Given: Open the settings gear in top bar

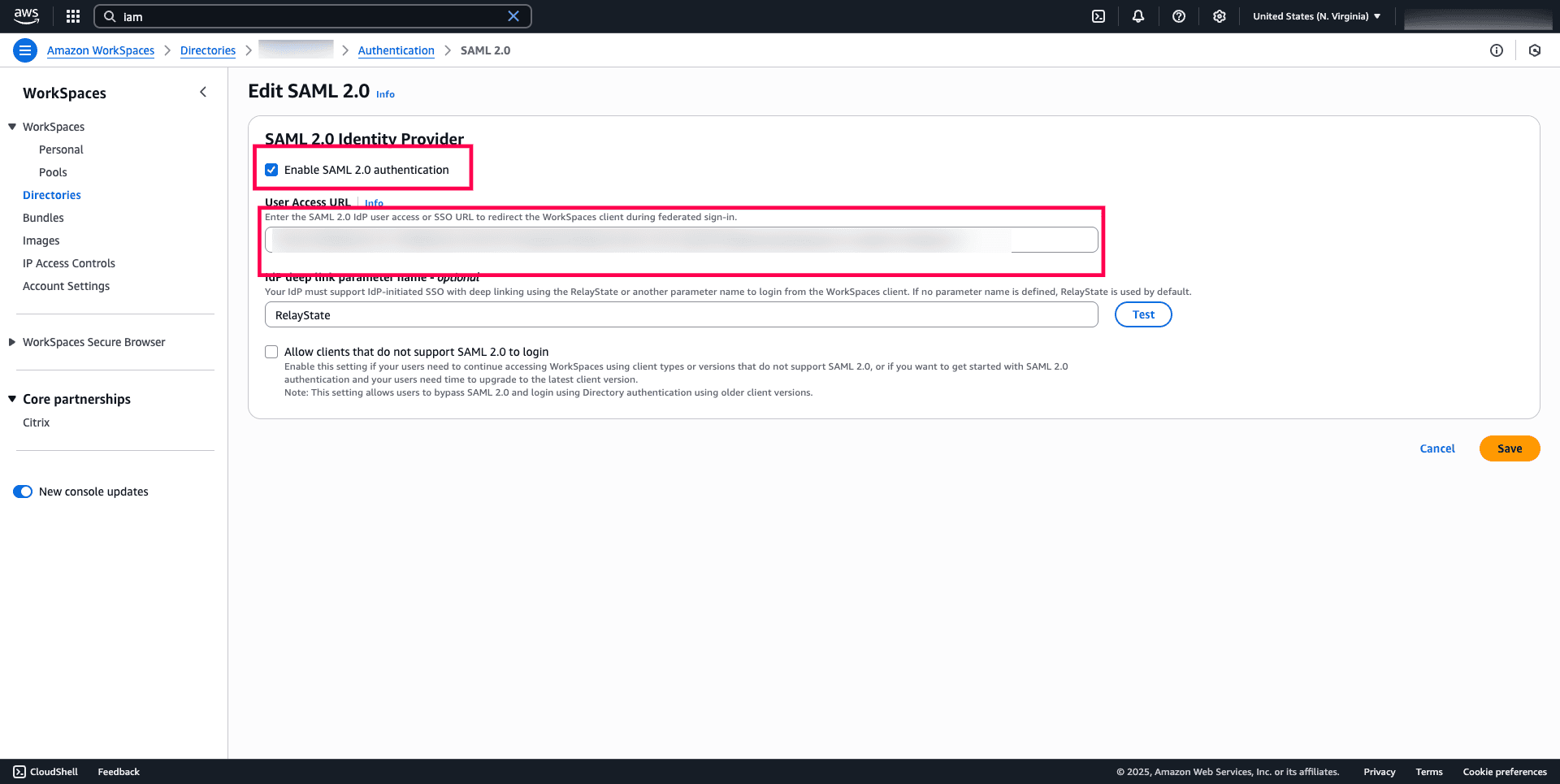Looking at the screenshot, I should [x=1220, y=16].
